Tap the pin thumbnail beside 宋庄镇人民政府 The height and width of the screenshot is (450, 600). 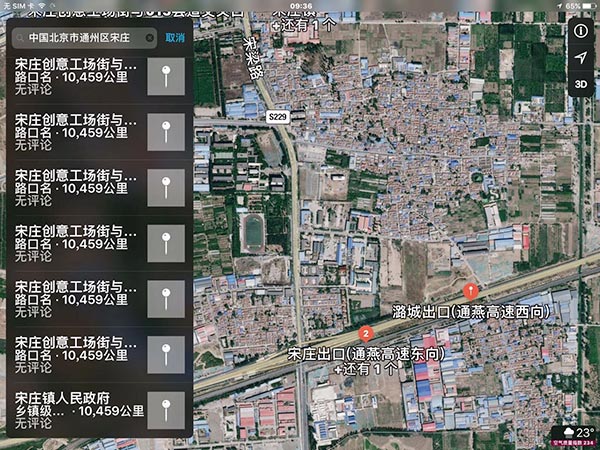(165, 410)
